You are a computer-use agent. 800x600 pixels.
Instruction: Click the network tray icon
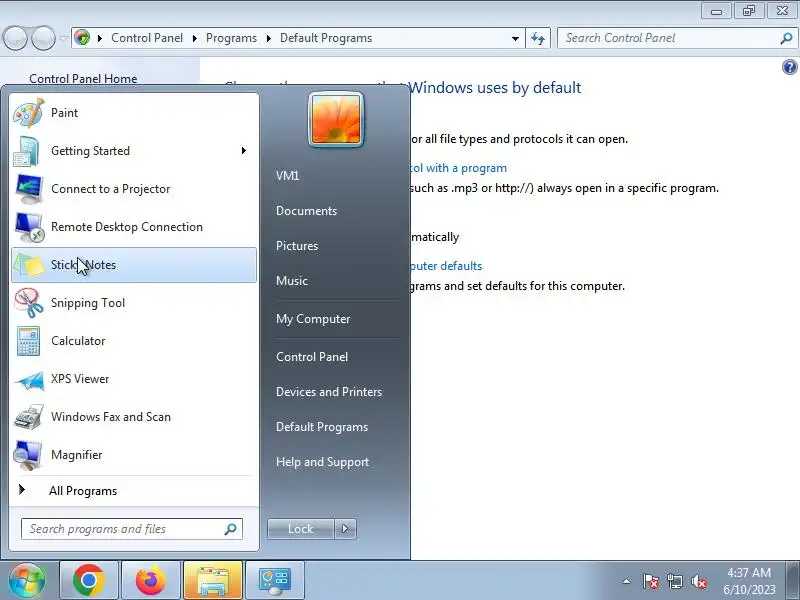[x=674, y=581]
